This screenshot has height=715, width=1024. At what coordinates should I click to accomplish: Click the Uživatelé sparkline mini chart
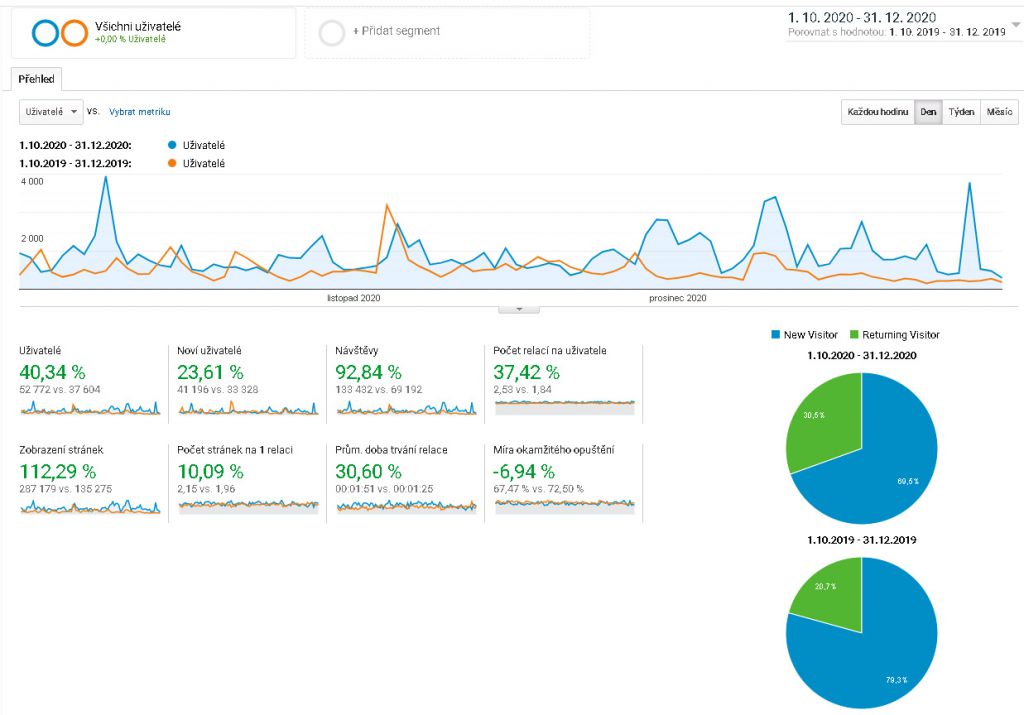[89, 408]
